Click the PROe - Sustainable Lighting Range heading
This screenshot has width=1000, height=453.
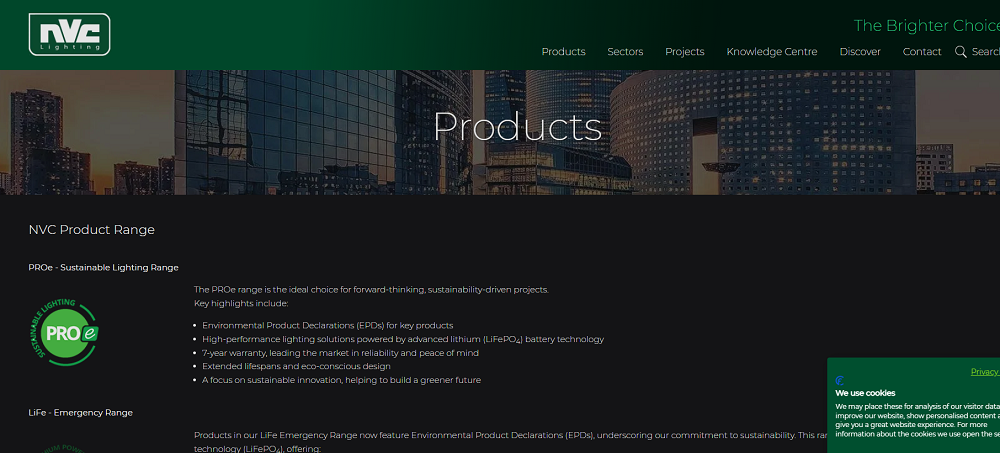pos(103,267)
